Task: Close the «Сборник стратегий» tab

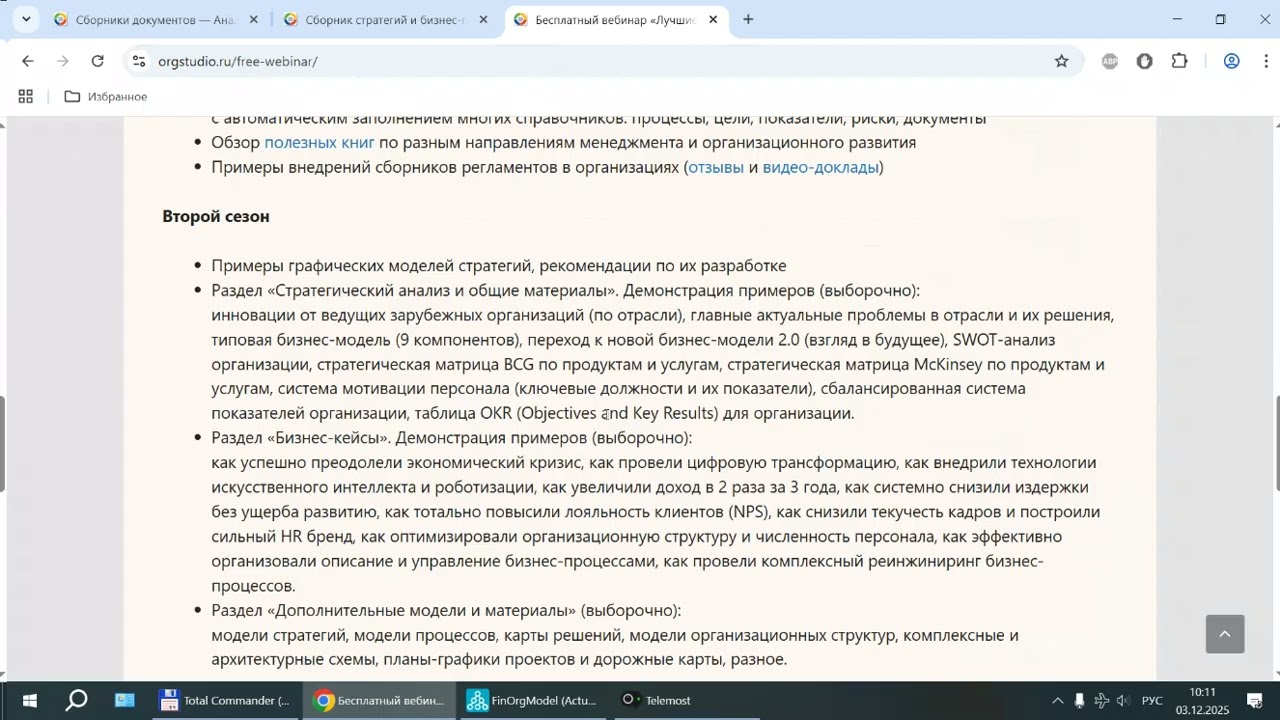Action: (483, 19)
